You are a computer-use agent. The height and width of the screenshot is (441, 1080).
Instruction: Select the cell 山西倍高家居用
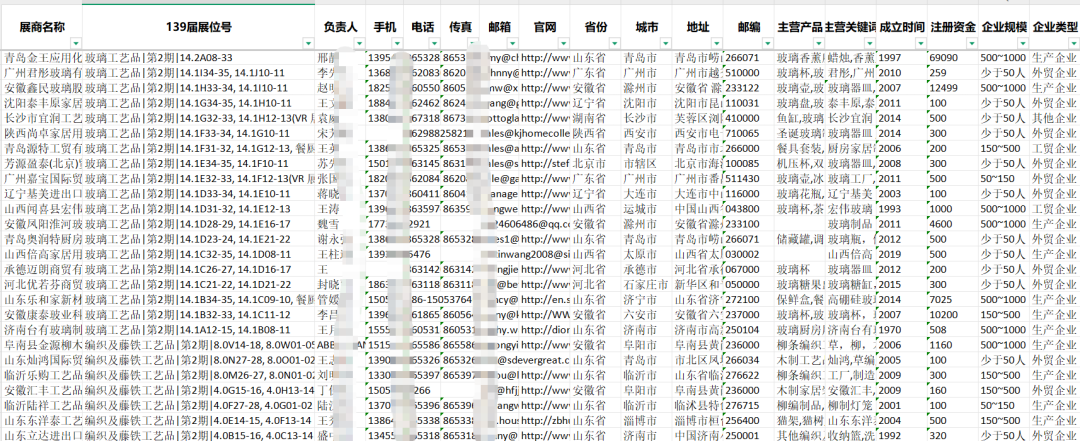41,254
